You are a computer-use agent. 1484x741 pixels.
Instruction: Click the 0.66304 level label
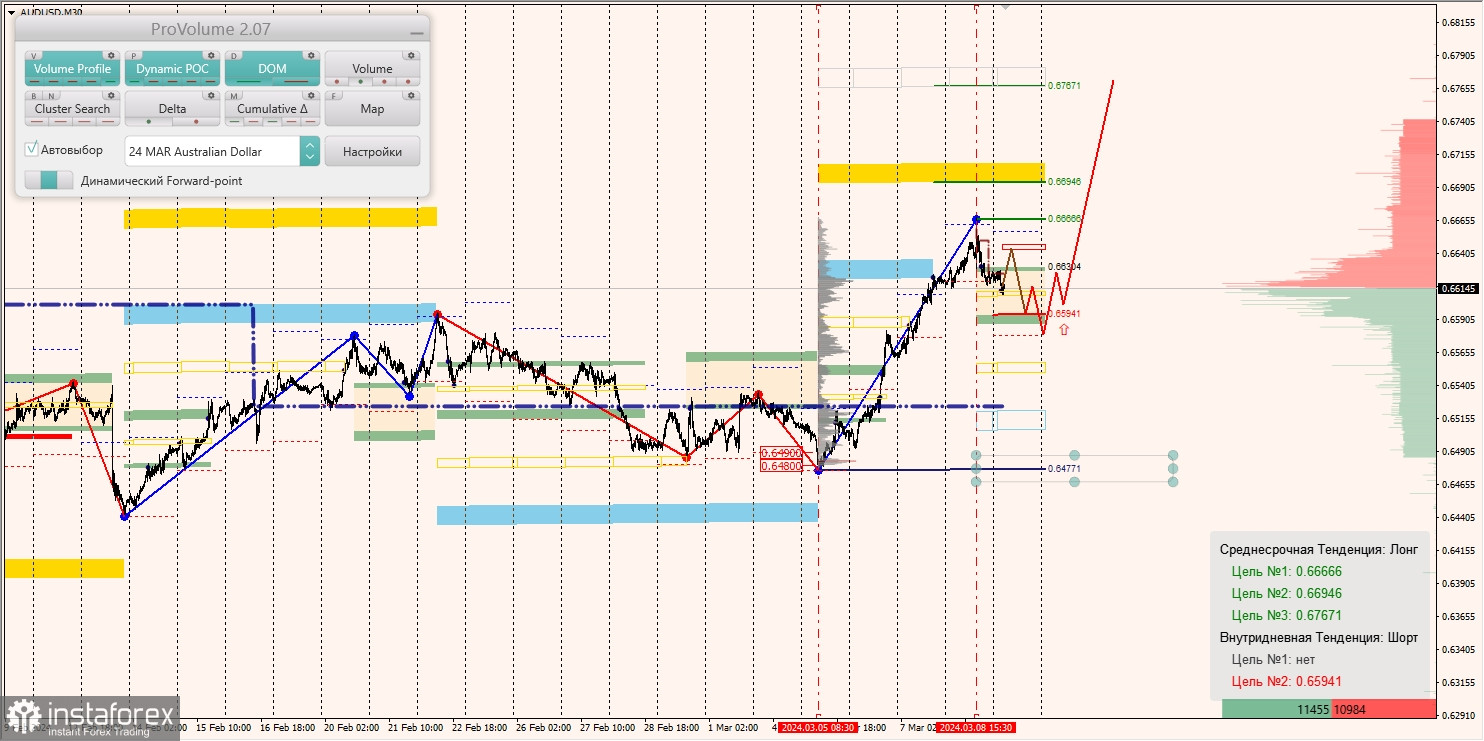point(1064,267)
